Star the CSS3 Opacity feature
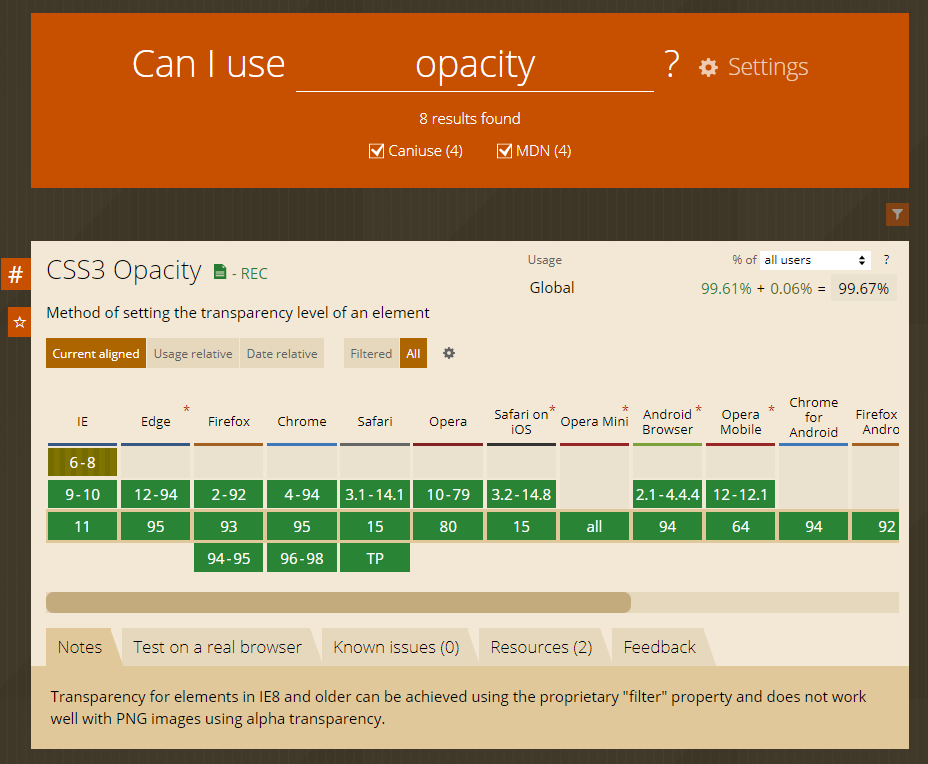Image resolution: width=928 pixels, height=764 pixels. click(x=20, y=322)
